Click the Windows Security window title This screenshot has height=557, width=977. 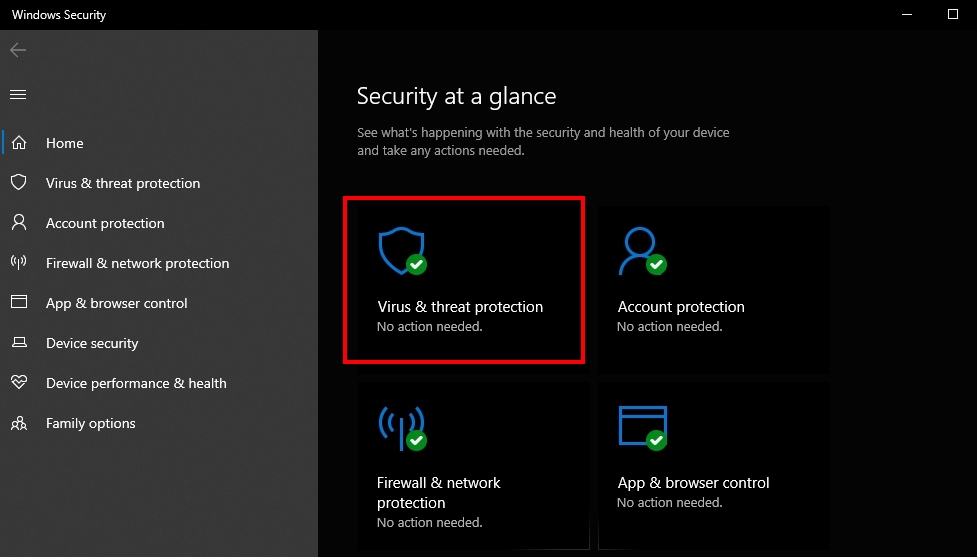(x=59, y=15)
